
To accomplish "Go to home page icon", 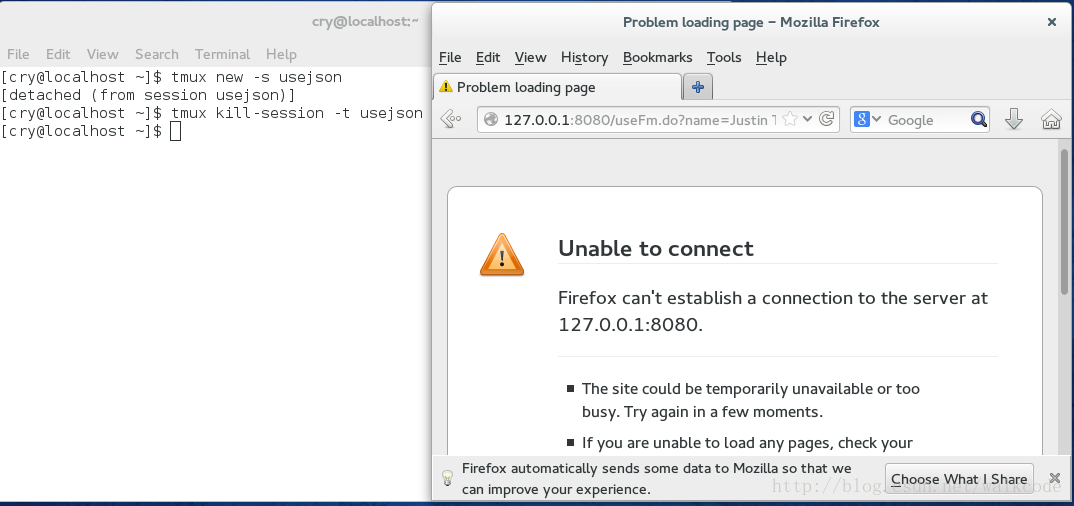I will 1051,119.
